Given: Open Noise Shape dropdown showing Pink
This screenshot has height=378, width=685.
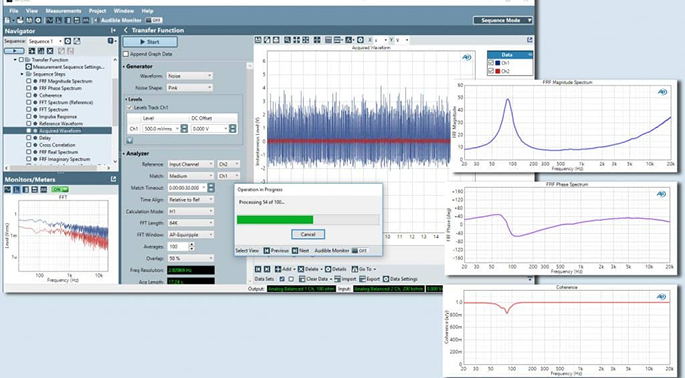Looking at the screenshot, I should point(190,87).
